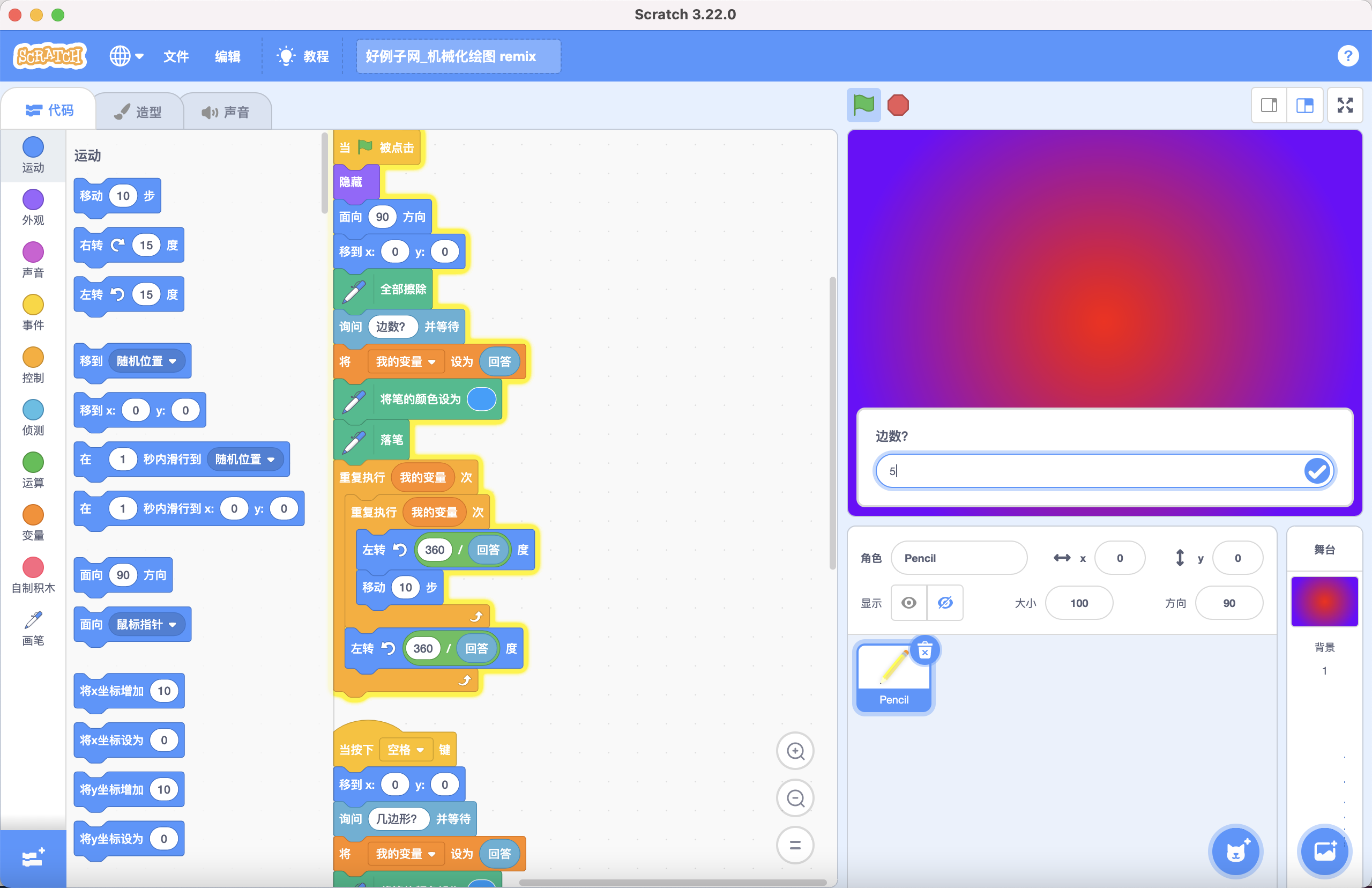Screen dimensions: 1372x888
Task: Click the green flag to run project
Action: click(x=863, y=105)
